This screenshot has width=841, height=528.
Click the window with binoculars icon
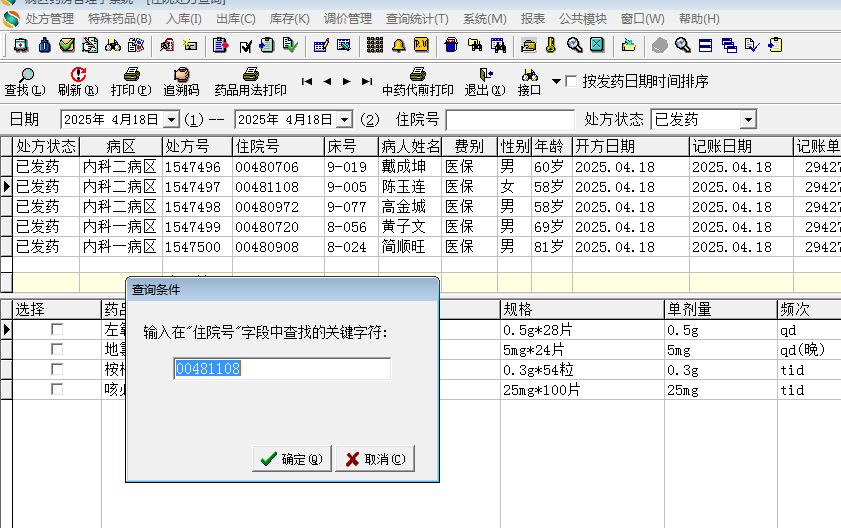[498, 45]
